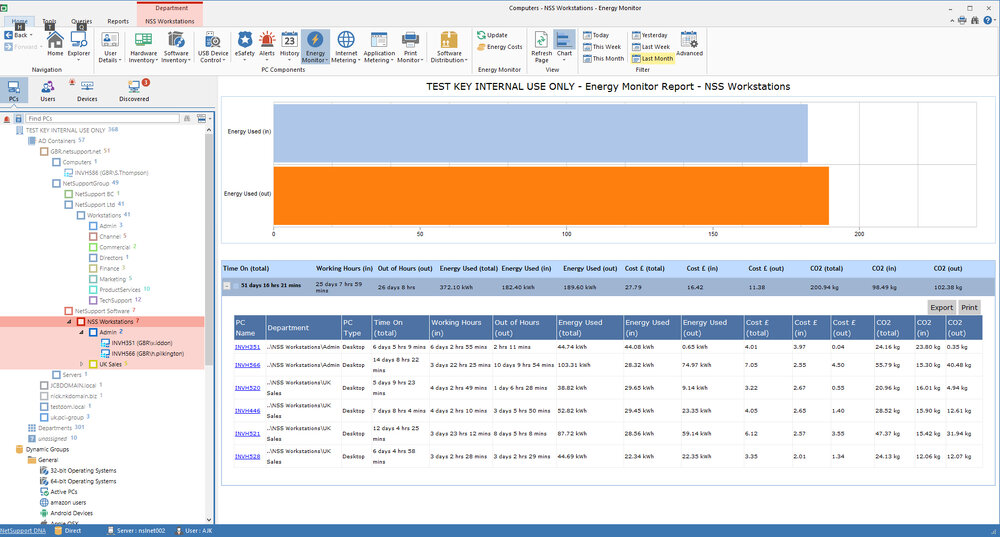Expand the UK Sales tree node

coord(81,364)
